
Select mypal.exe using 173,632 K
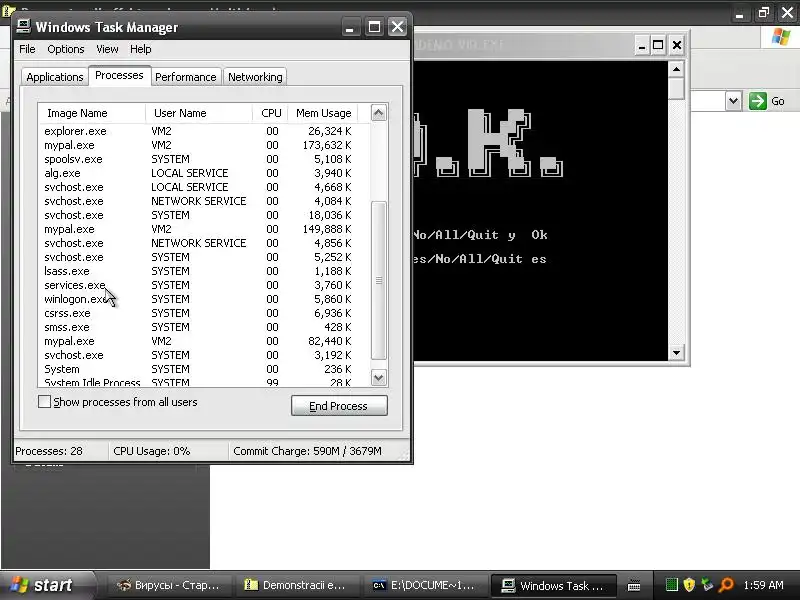(x=198, y=145)
